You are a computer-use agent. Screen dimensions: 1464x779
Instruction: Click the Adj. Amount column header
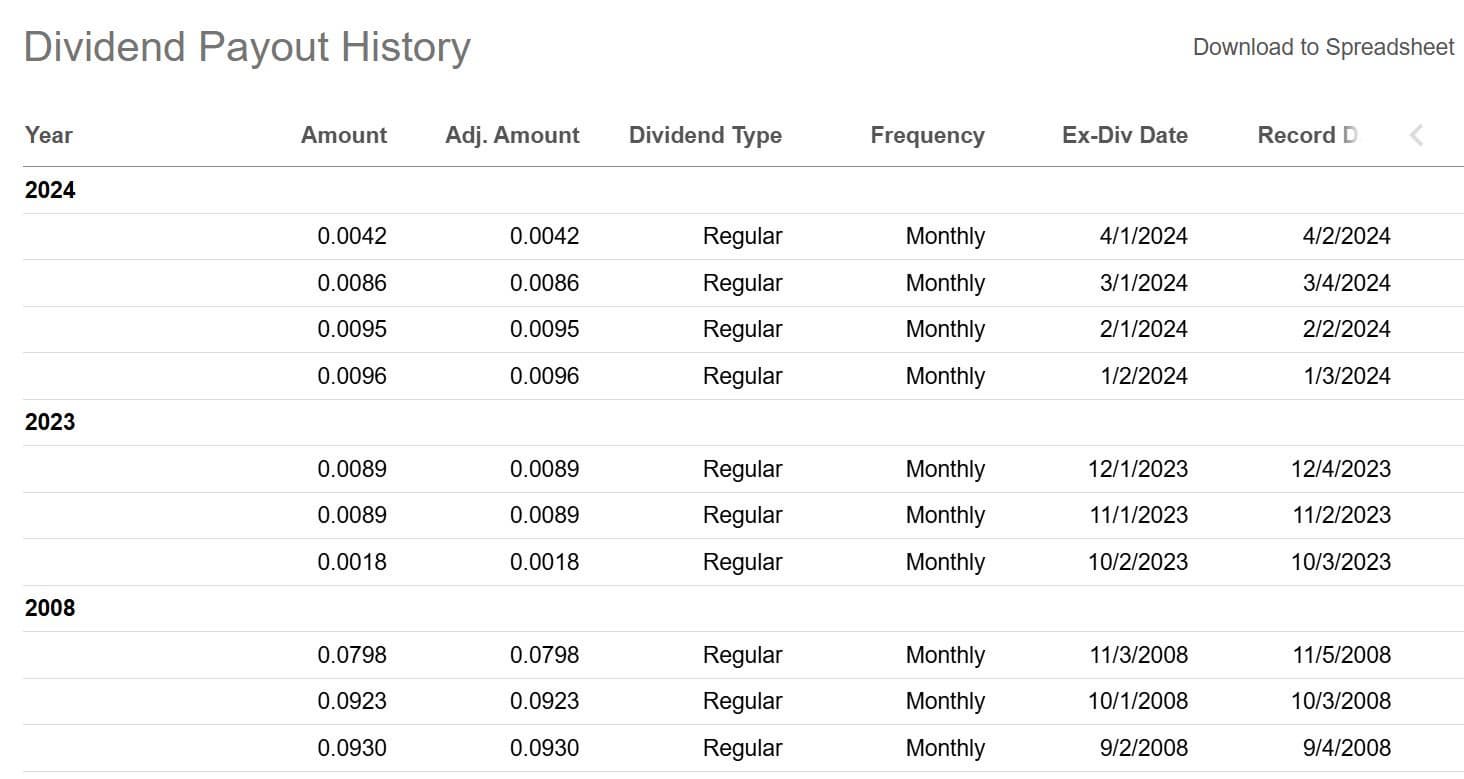pyautogui.click(x=512, y=135)
